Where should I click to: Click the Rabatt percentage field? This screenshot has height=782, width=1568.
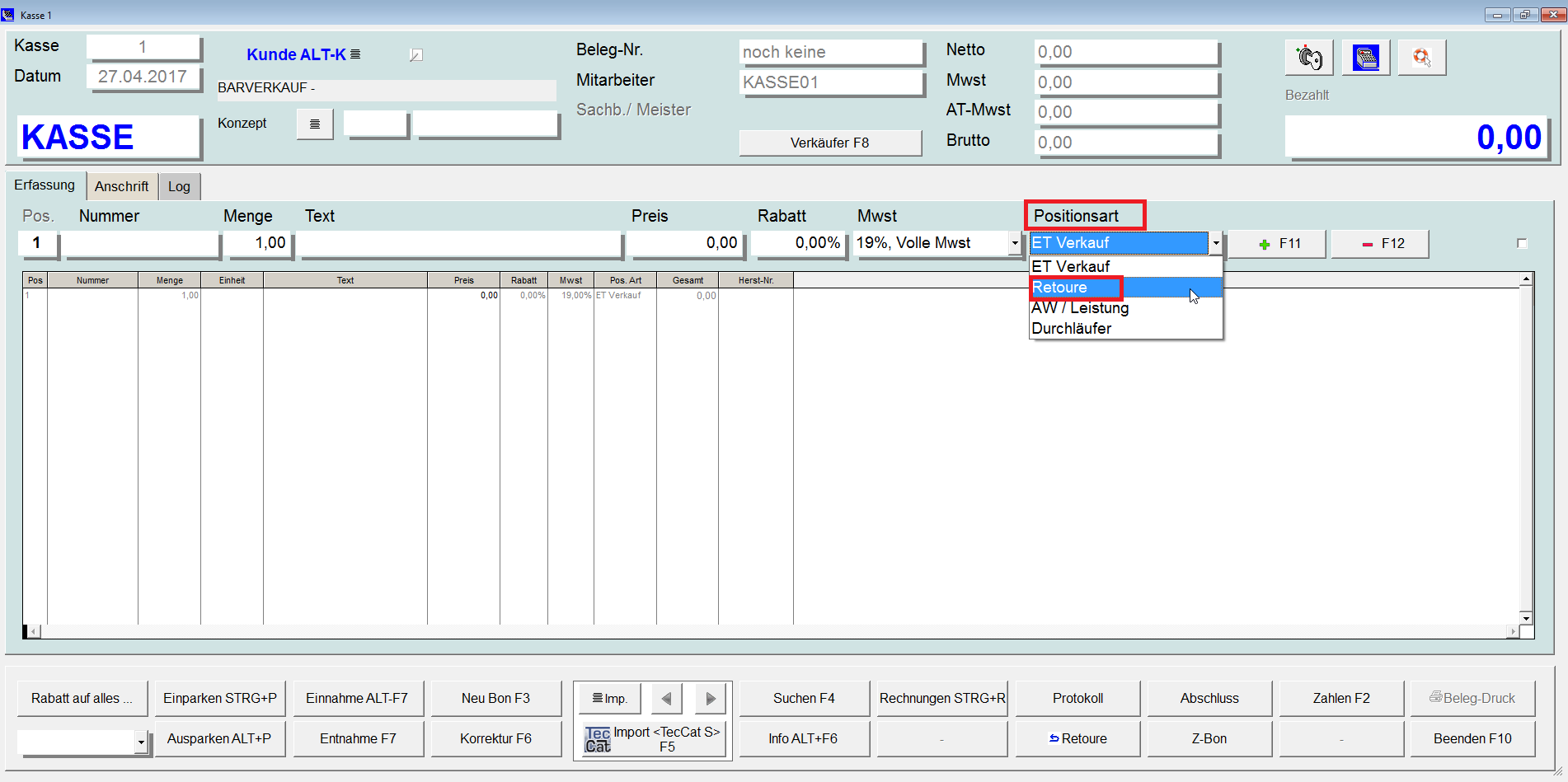798,243
